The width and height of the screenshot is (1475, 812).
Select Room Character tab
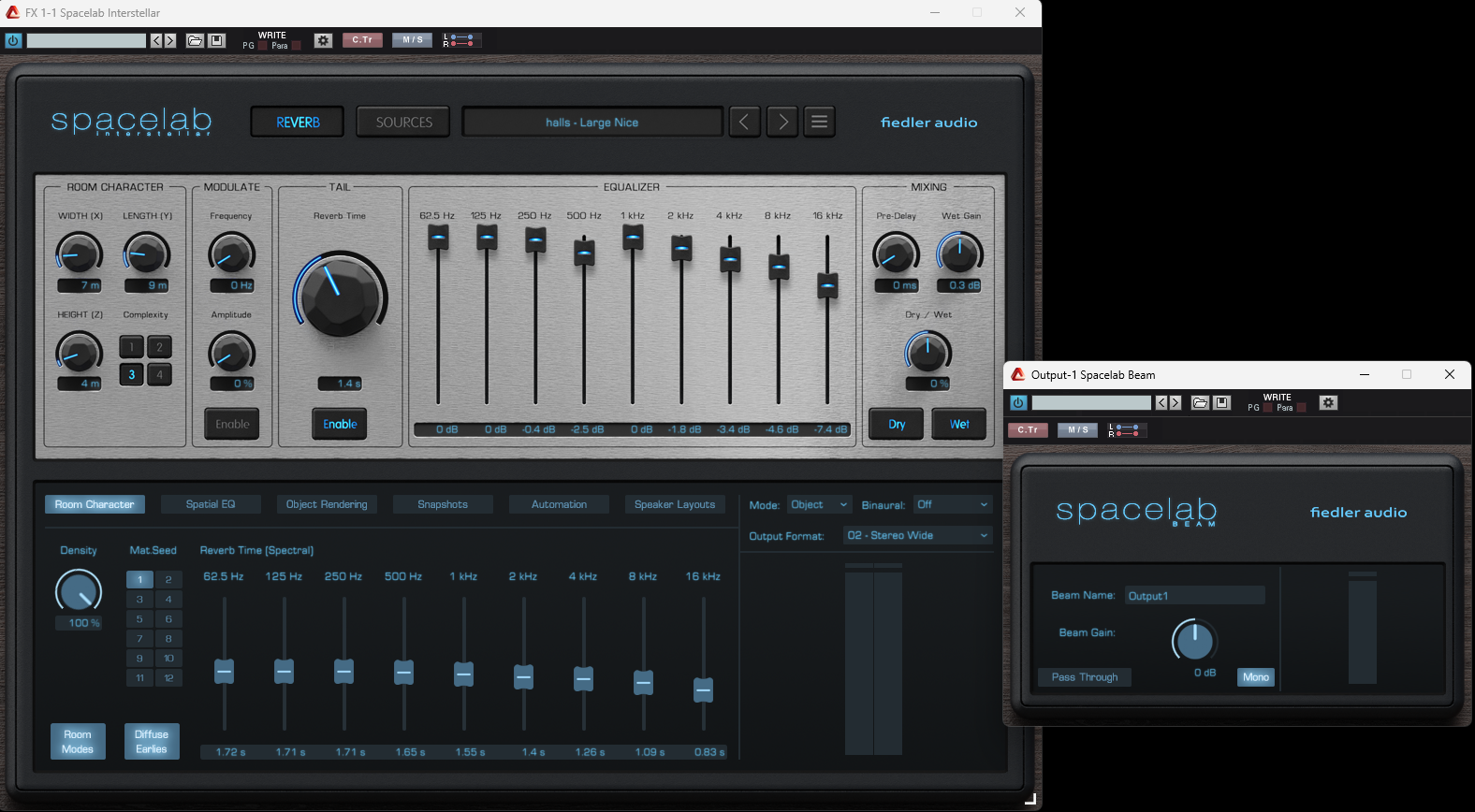coord(95,504)
